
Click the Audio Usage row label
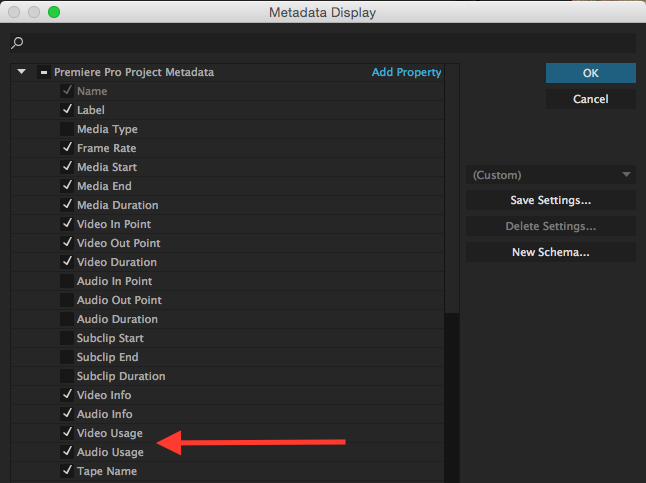110,452
